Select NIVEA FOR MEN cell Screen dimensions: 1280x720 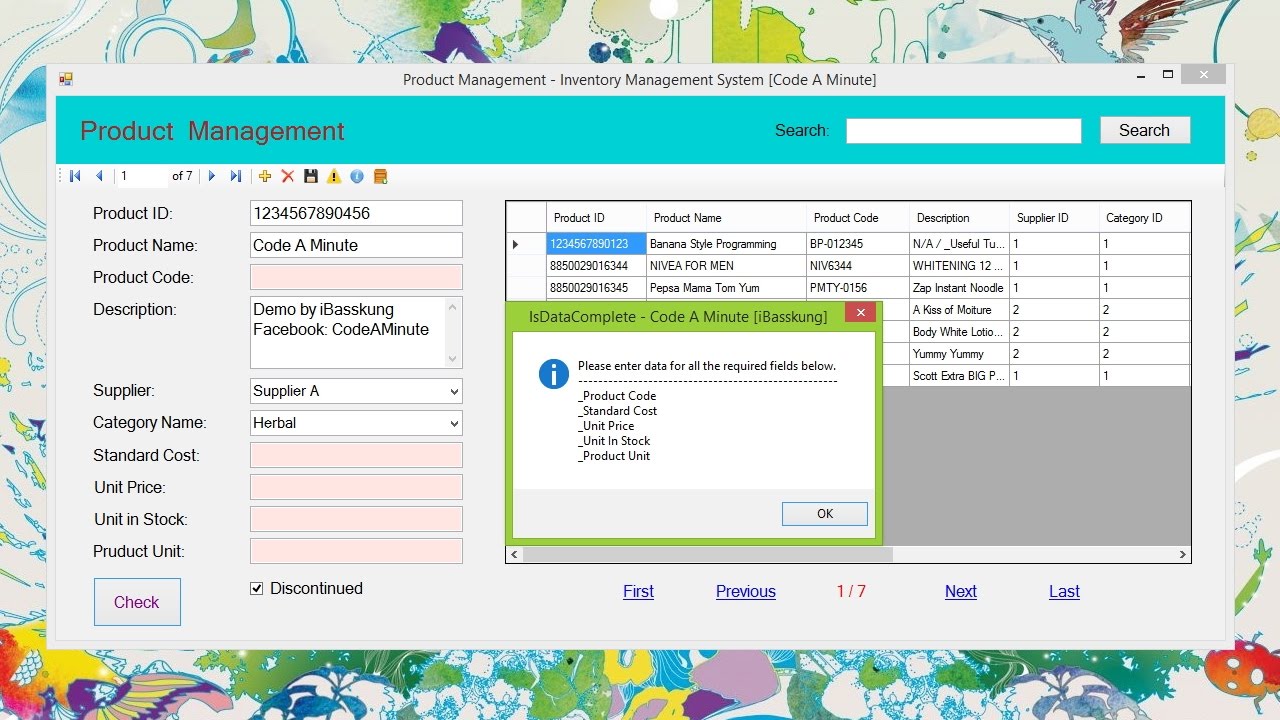coord(726,266)
